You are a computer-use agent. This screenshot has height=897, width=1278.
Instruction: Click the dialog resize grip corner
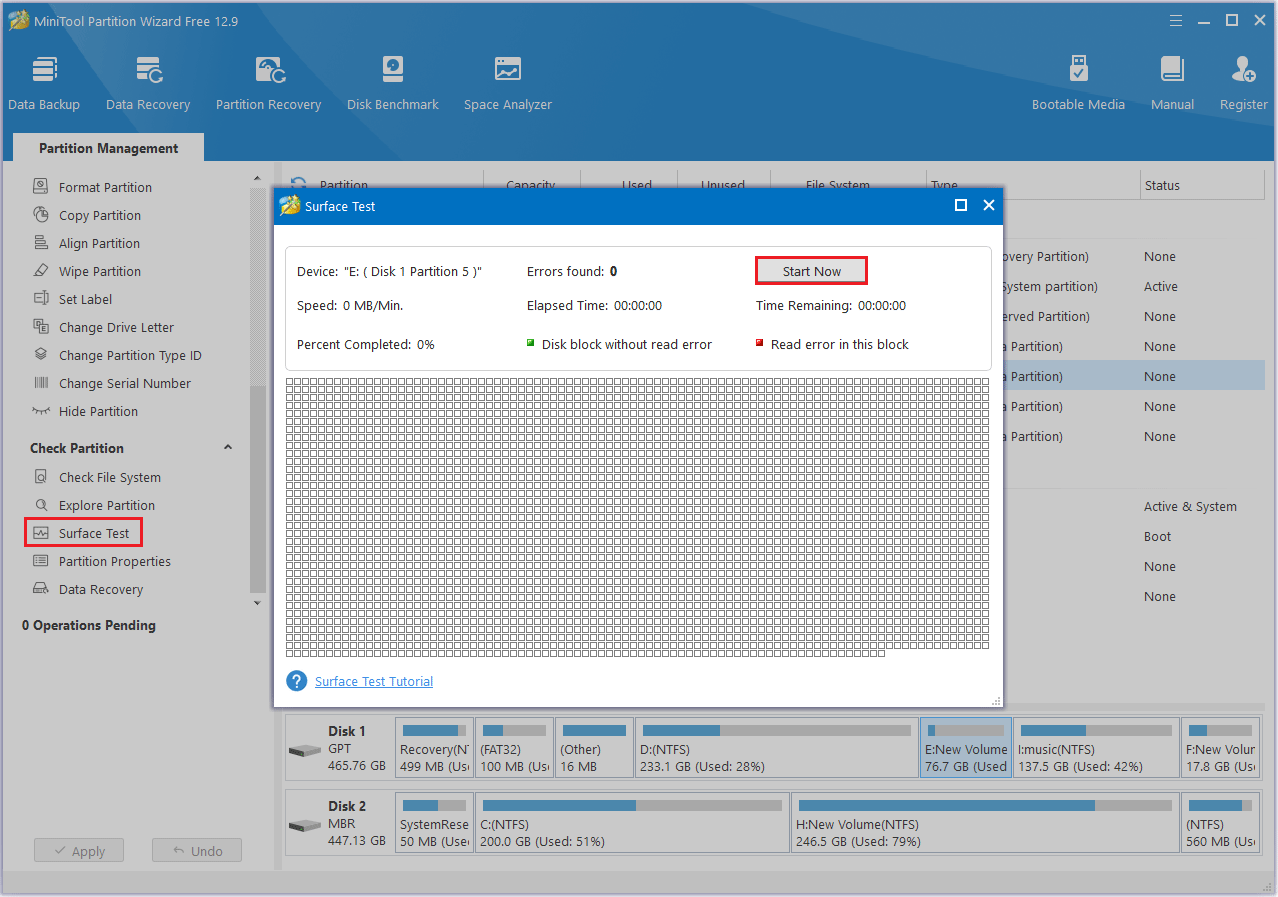click(996, 701)
